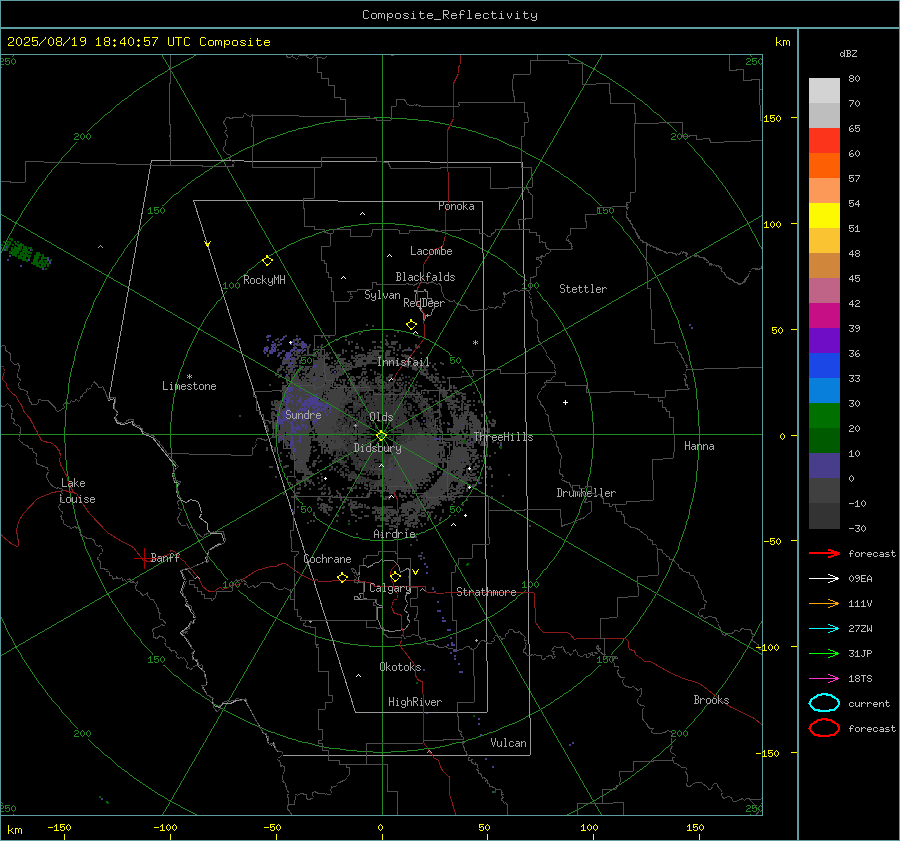Click the magenta 39–42 dBZ color swatch

(824, 316)
